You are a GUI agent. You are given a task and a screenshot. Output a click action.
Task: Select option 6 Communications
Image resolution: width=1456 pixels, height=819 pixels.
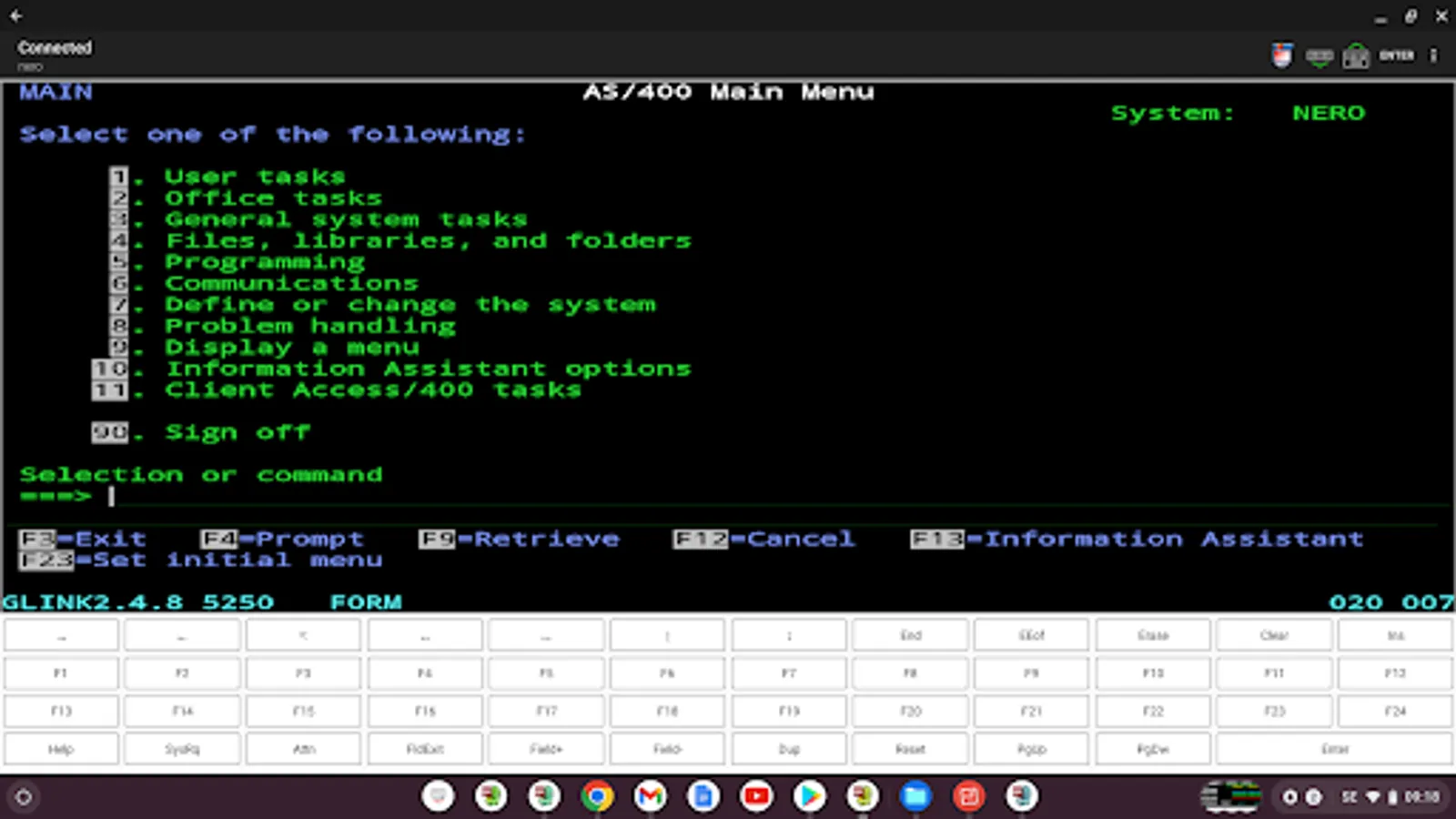click(x=264, y=283)
